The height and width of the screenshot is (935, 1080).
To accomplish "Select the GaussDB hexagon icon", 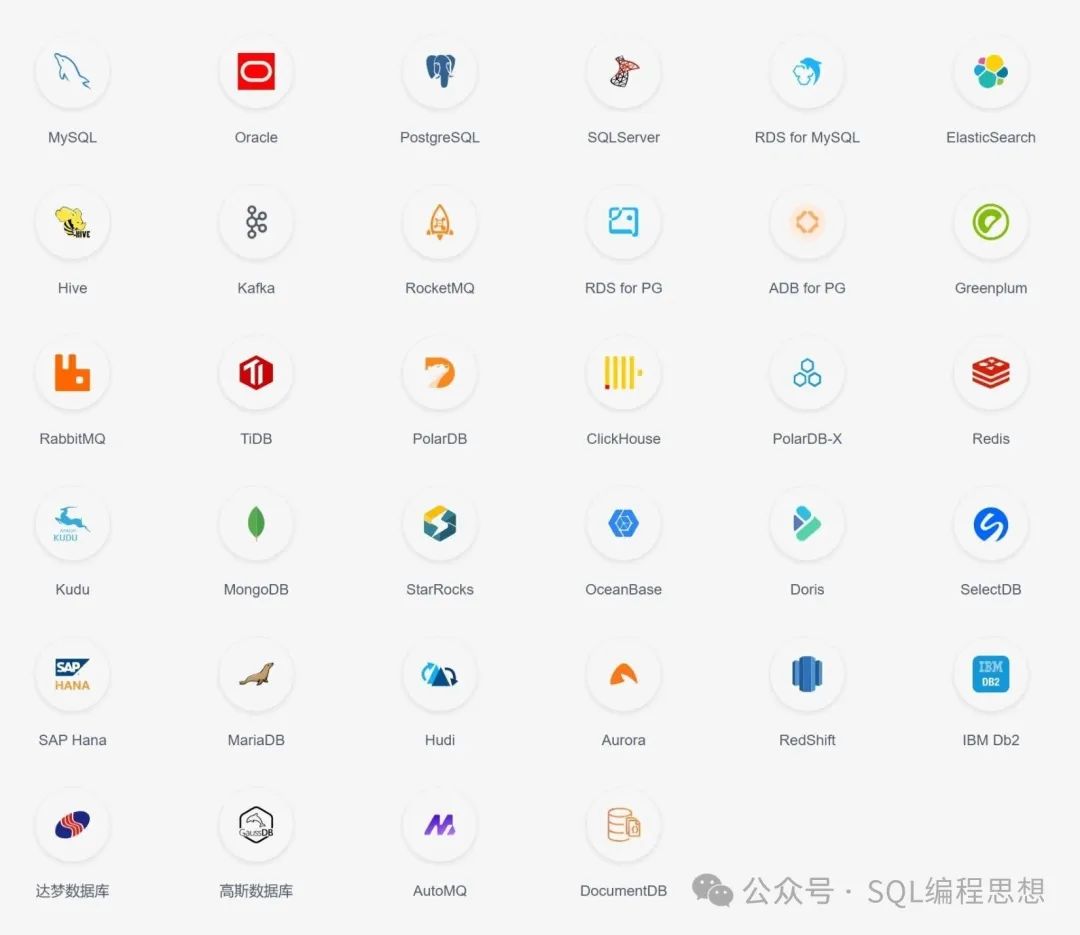I will point(256,825).
